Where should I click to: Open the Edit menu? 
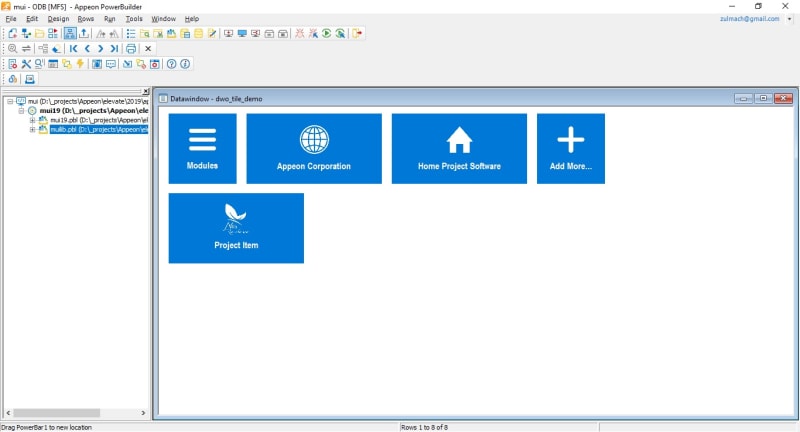coord(32,19)
